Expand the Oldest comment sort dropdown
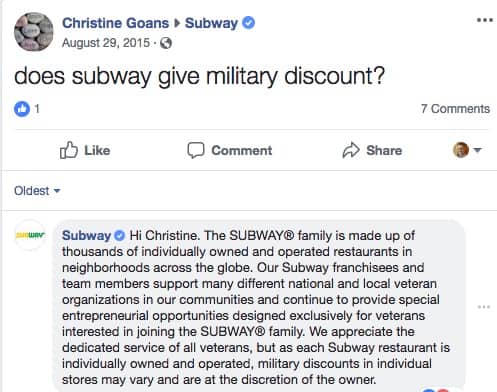 (x=37, y=191)
